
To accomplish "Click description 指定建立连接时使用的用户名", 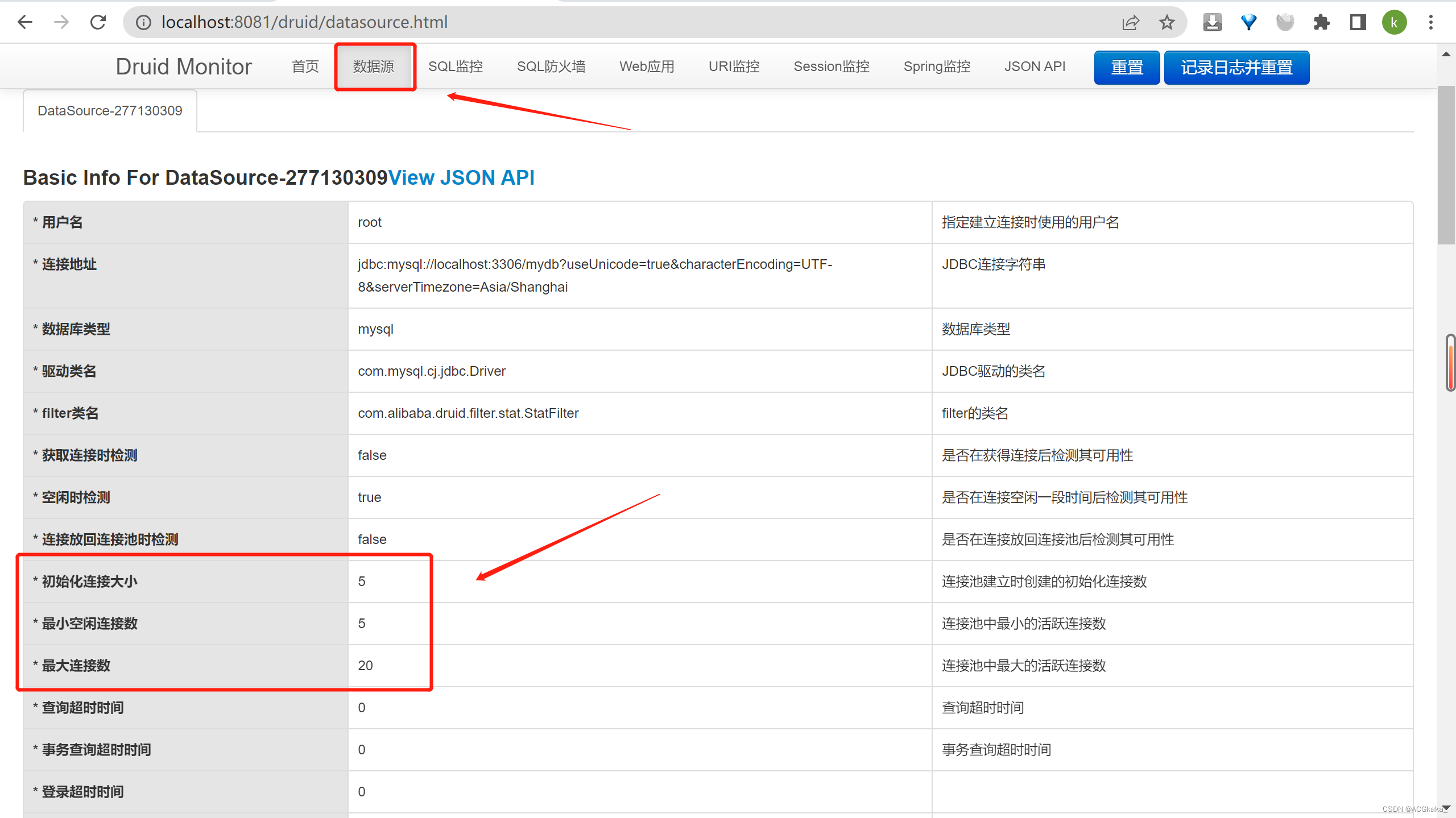I will 1031,222.
